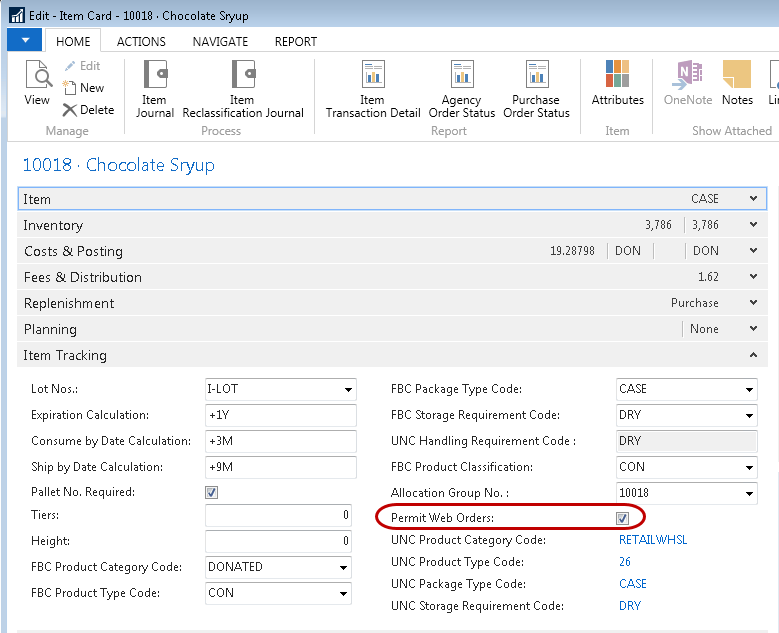This screenshot has width=779, height=633.
Task: Open FBC Package Type Code dropdown
Action: (749, 390)
